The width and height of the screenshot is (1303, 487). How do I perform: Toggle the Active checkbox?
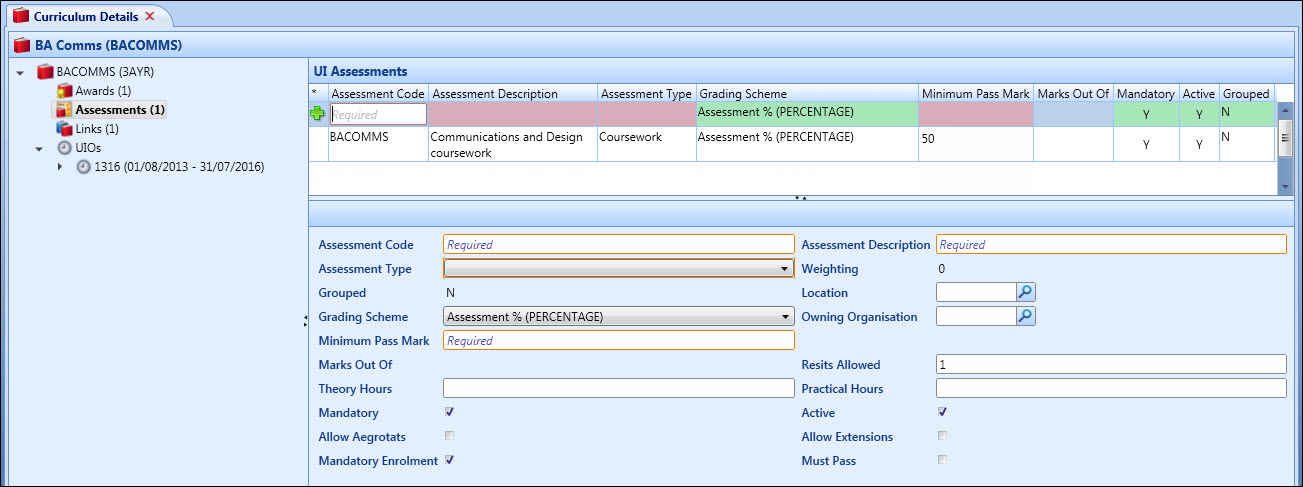tap(942, 412)
